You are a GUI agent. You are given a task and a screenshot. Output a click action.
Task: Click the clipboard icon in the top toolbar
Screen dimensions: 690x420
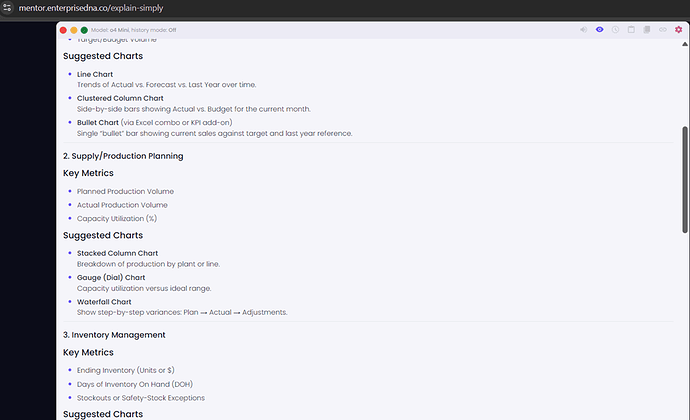631,30
